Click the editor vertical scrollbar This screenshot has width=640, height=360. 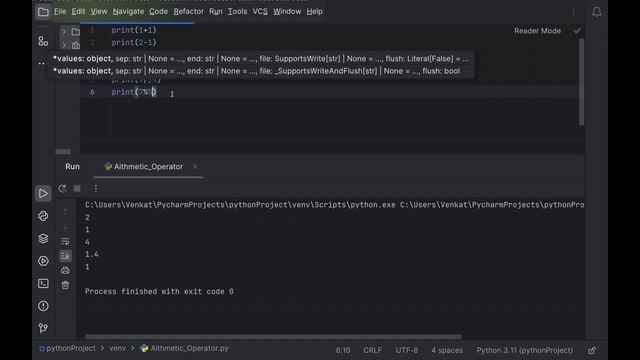point(581,82)
